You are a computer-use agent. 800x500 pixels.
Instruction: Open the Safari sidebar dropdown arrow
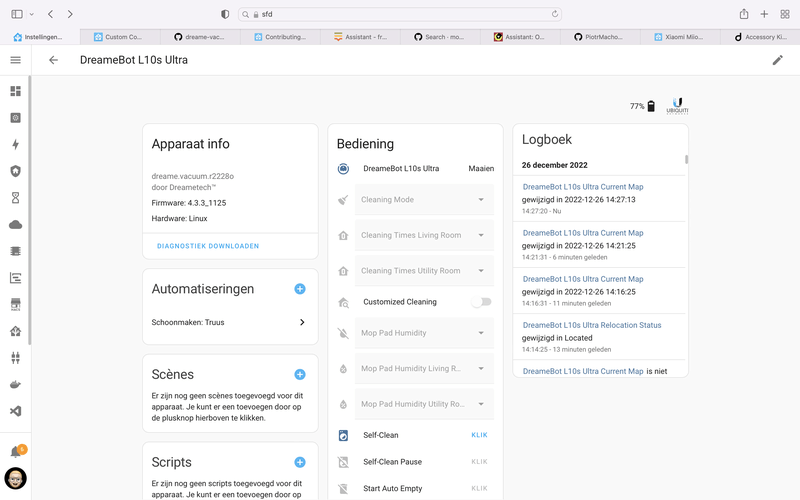(x=32, y=14)
